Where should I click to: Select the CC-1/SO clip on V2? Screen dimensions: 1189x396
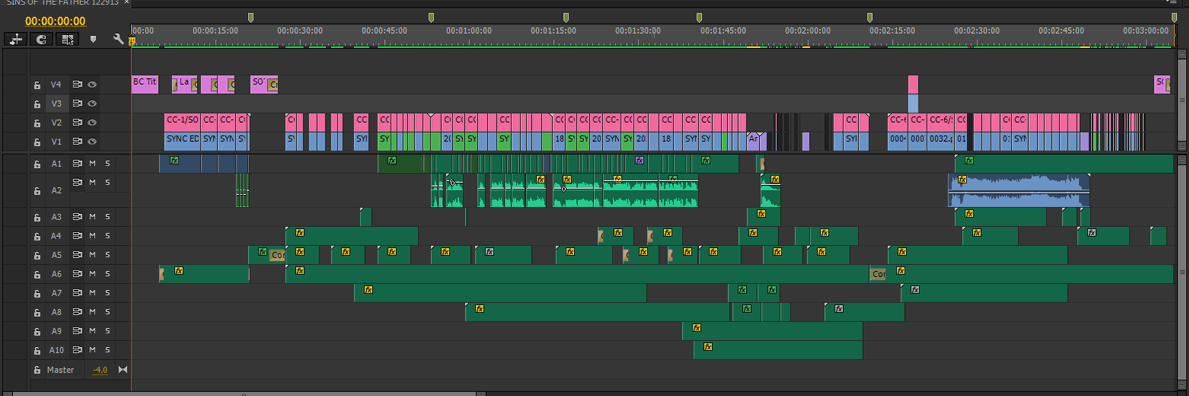tap(182, 122)
